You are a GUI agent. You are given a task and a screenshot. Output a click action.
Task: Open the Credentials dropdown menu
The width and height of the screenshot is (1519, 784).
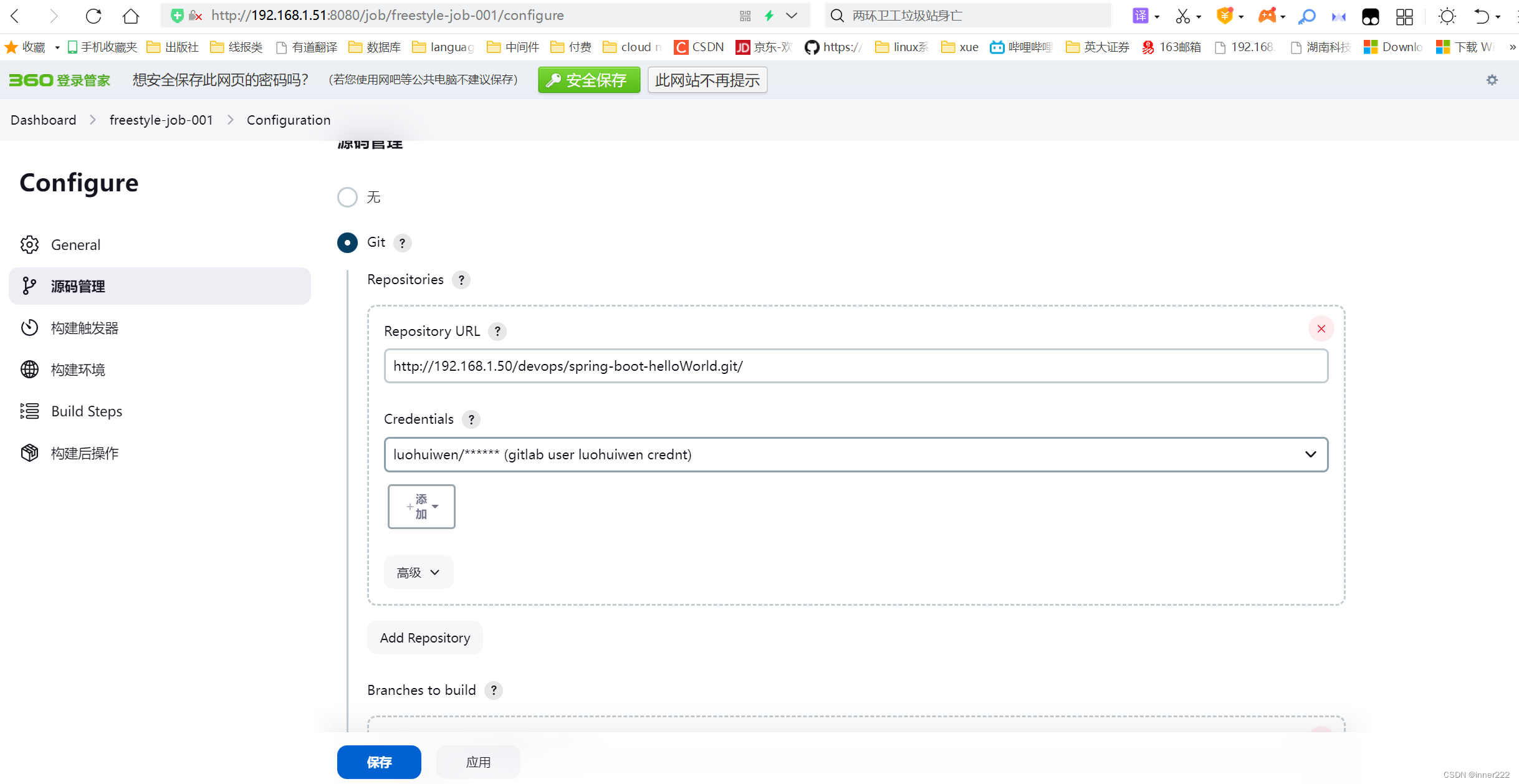click(855, 454)
